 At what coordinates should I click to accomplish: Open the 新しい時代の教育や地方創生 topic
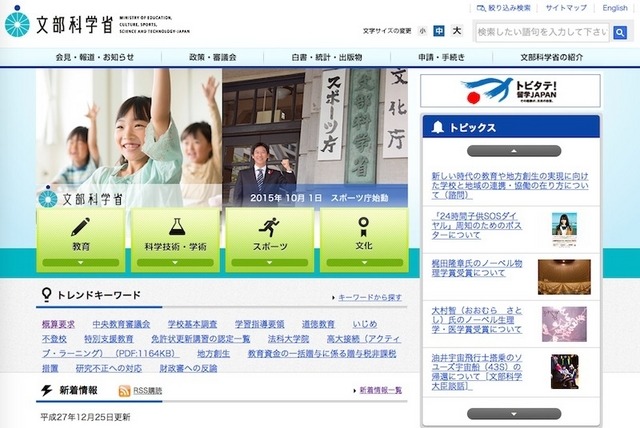(510, 186)
